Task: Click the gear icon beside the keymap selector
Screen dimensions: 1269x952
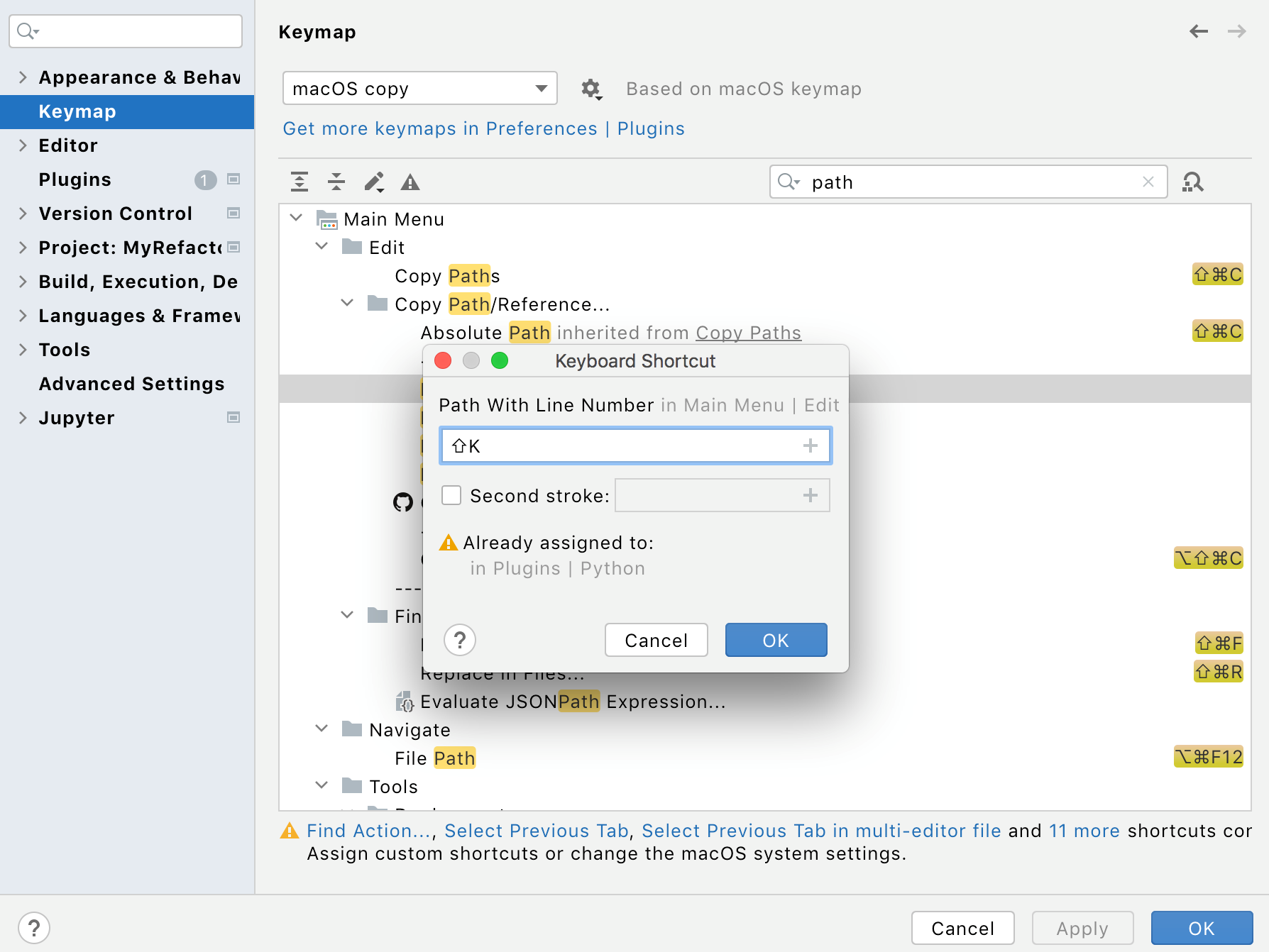Action: point(591,89)
